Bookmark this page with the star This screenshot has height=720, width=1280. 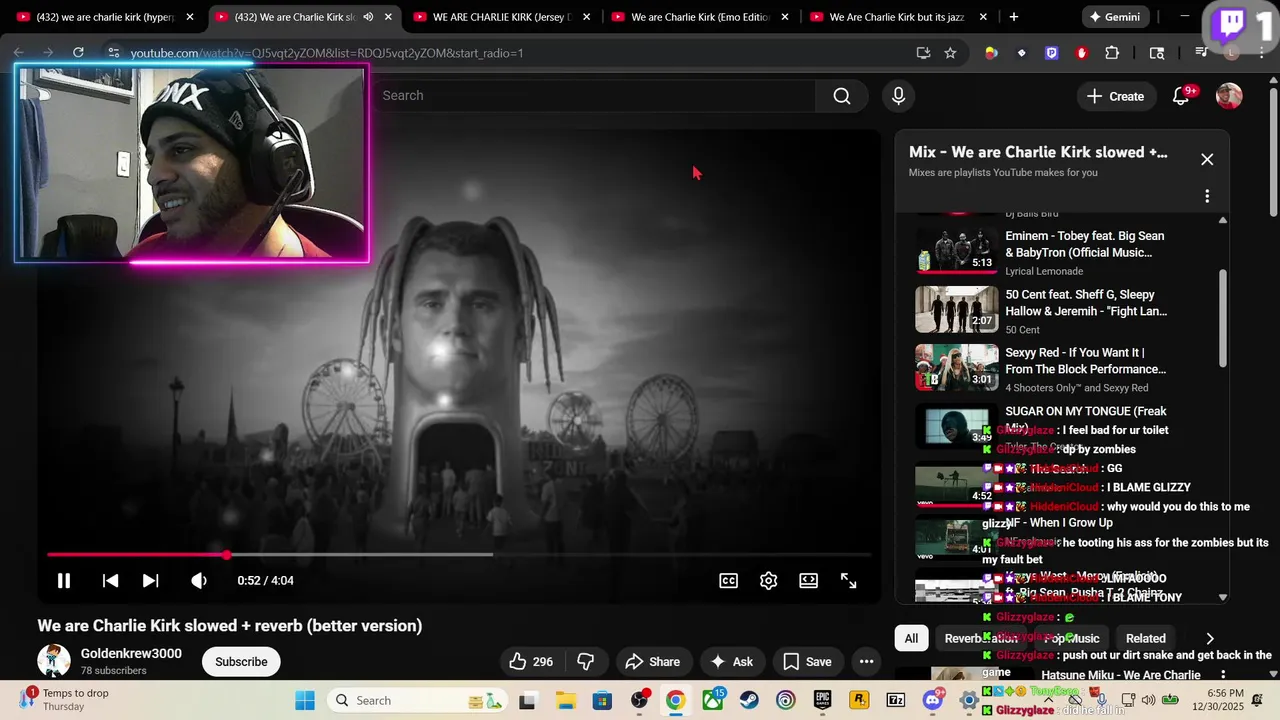point(950,53)
